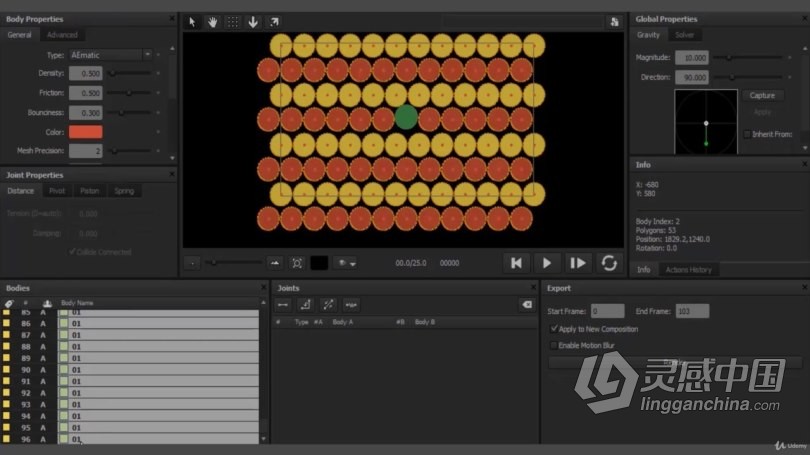Create a distance joint icon
The height and width of the screenshot is (455, 810).
coord(283,305)
